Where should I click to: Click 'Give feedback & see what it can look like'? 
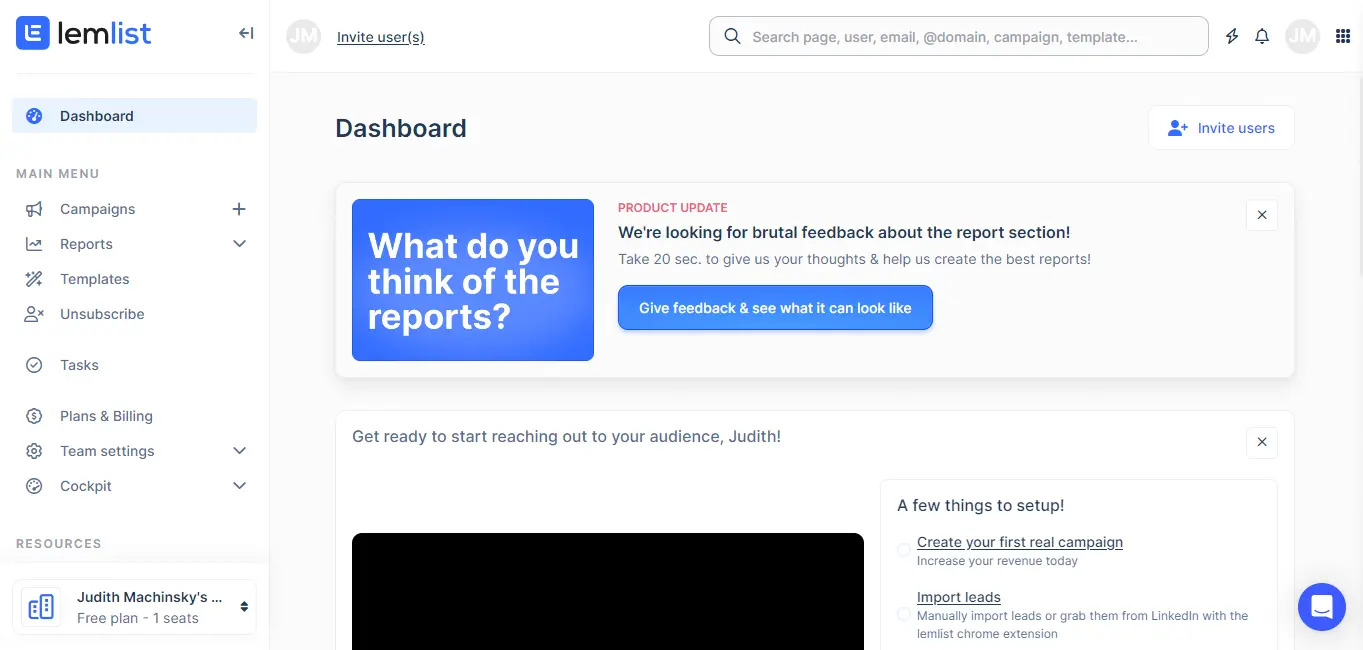pos(775,308)
